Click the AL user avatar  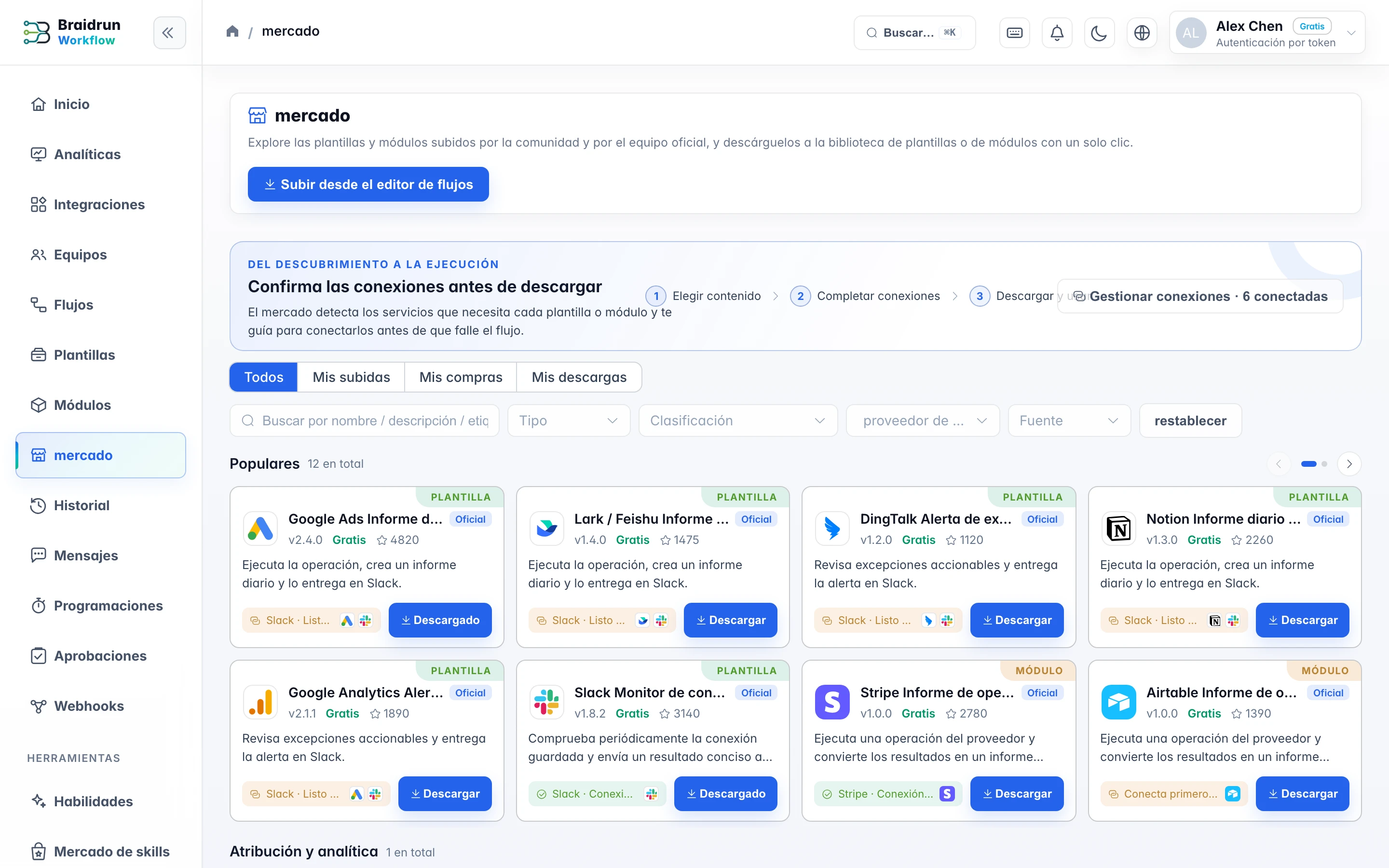(1191, 33)
